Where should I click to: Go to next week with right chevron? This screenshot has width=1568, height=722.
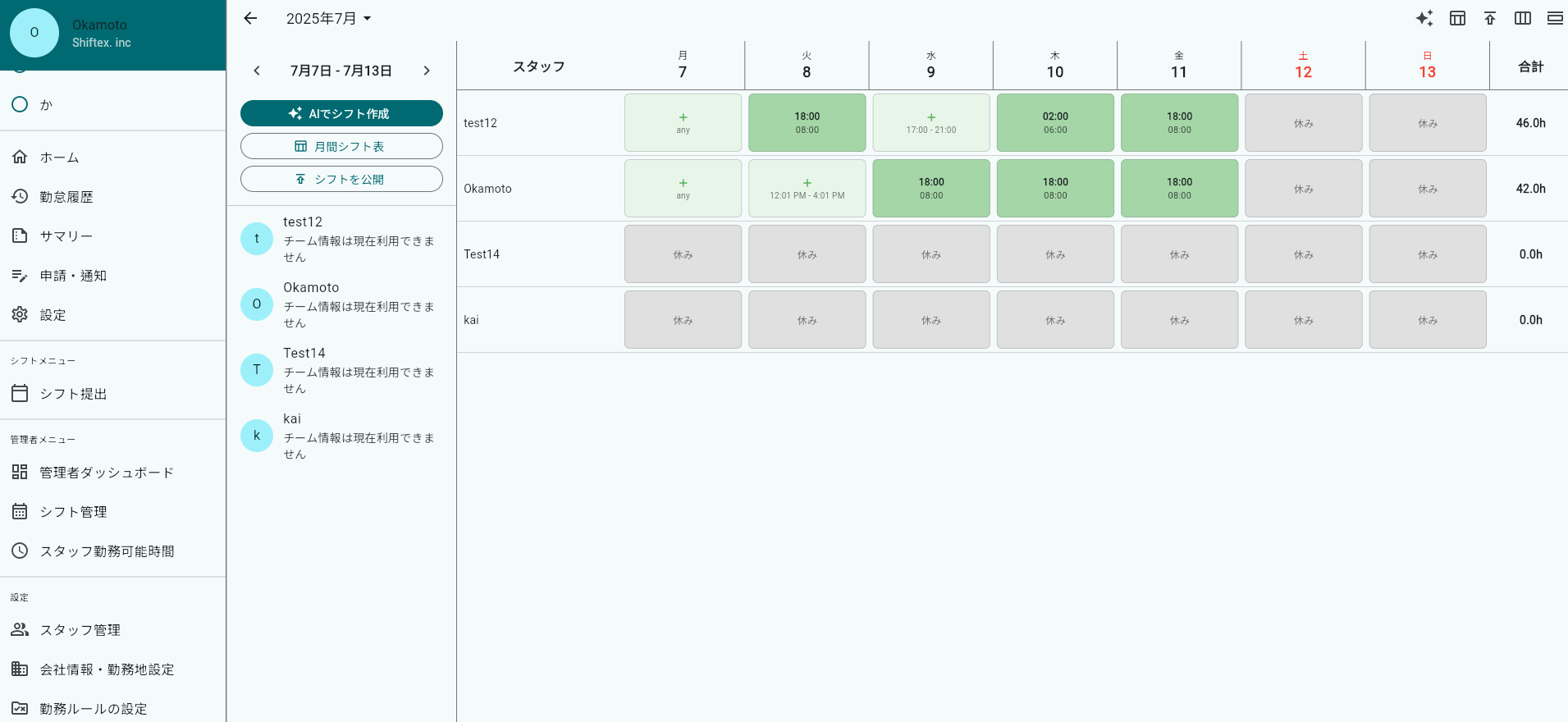click(427, 71)
